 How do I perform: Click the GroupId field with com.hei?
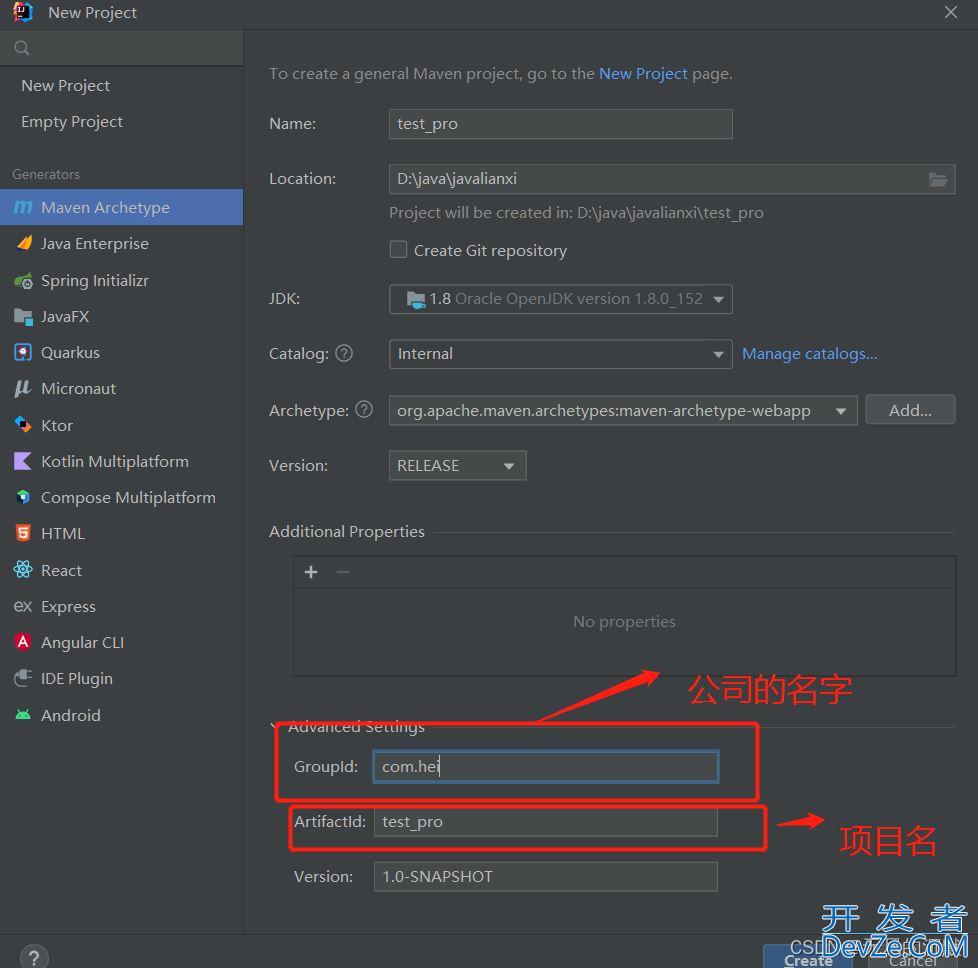[x=546, y=767]
